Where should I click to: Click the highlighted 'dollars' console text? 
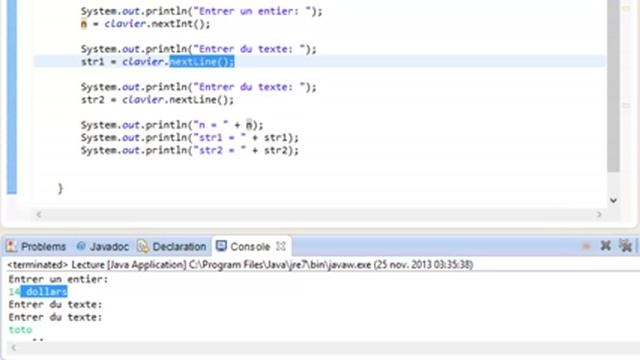[44, 291]
